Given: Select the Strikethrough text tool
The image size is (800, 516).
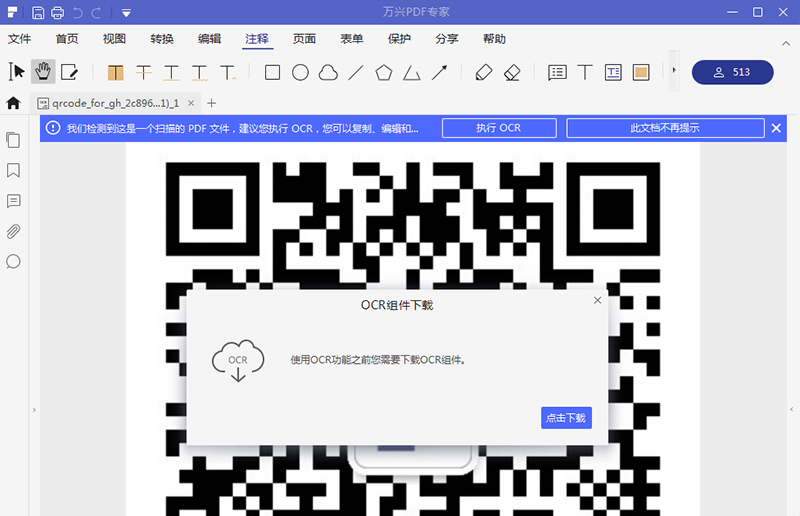Looking at the screenshot, I should (x=144, y=72).
